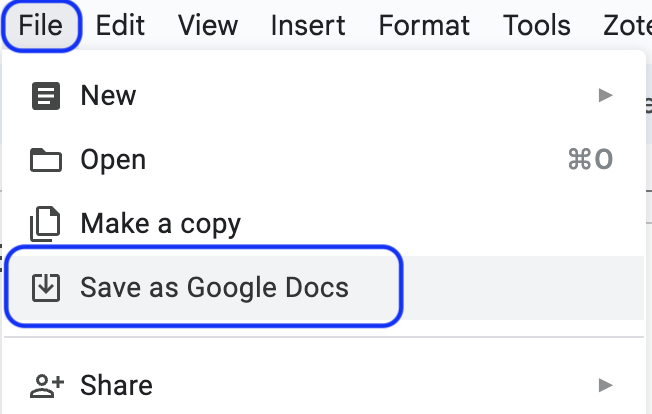Click the New document icon
This screenshot has height=414, width=652.
pos(46,96)
